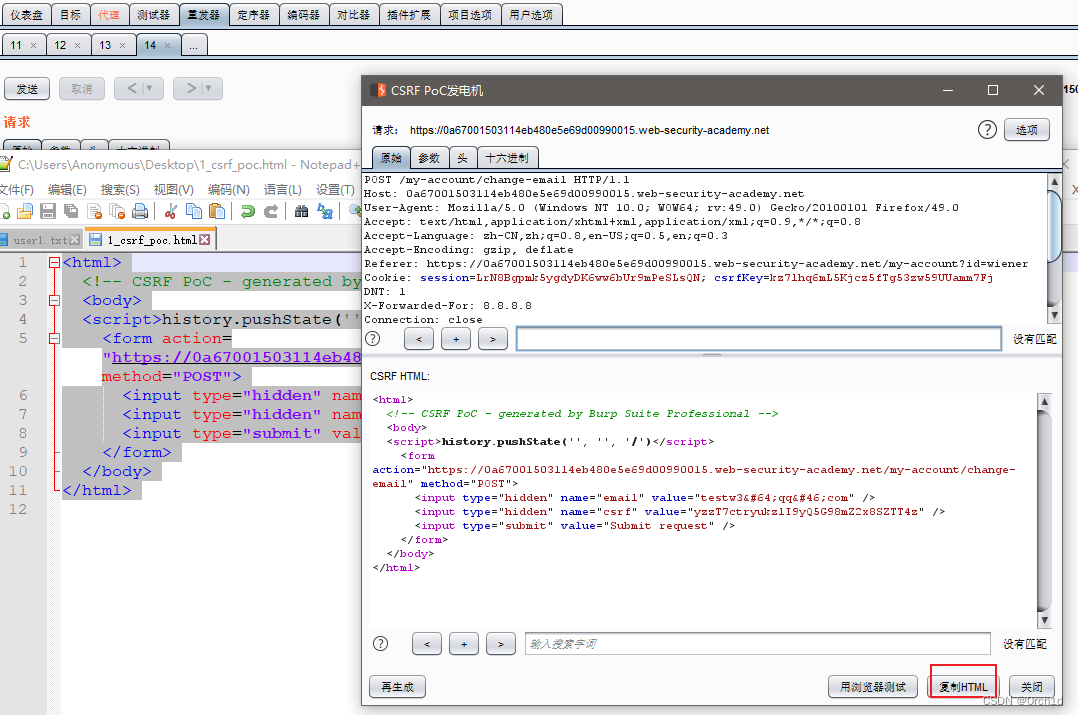1078x715 pixels.
Task: Open the previous-request history dropdown in Repeater
Action: coord(150,88)
